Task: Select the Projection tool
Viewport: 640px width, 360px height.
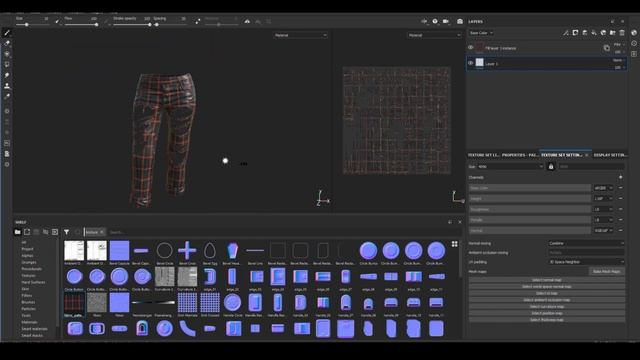Action: (7, 54)
